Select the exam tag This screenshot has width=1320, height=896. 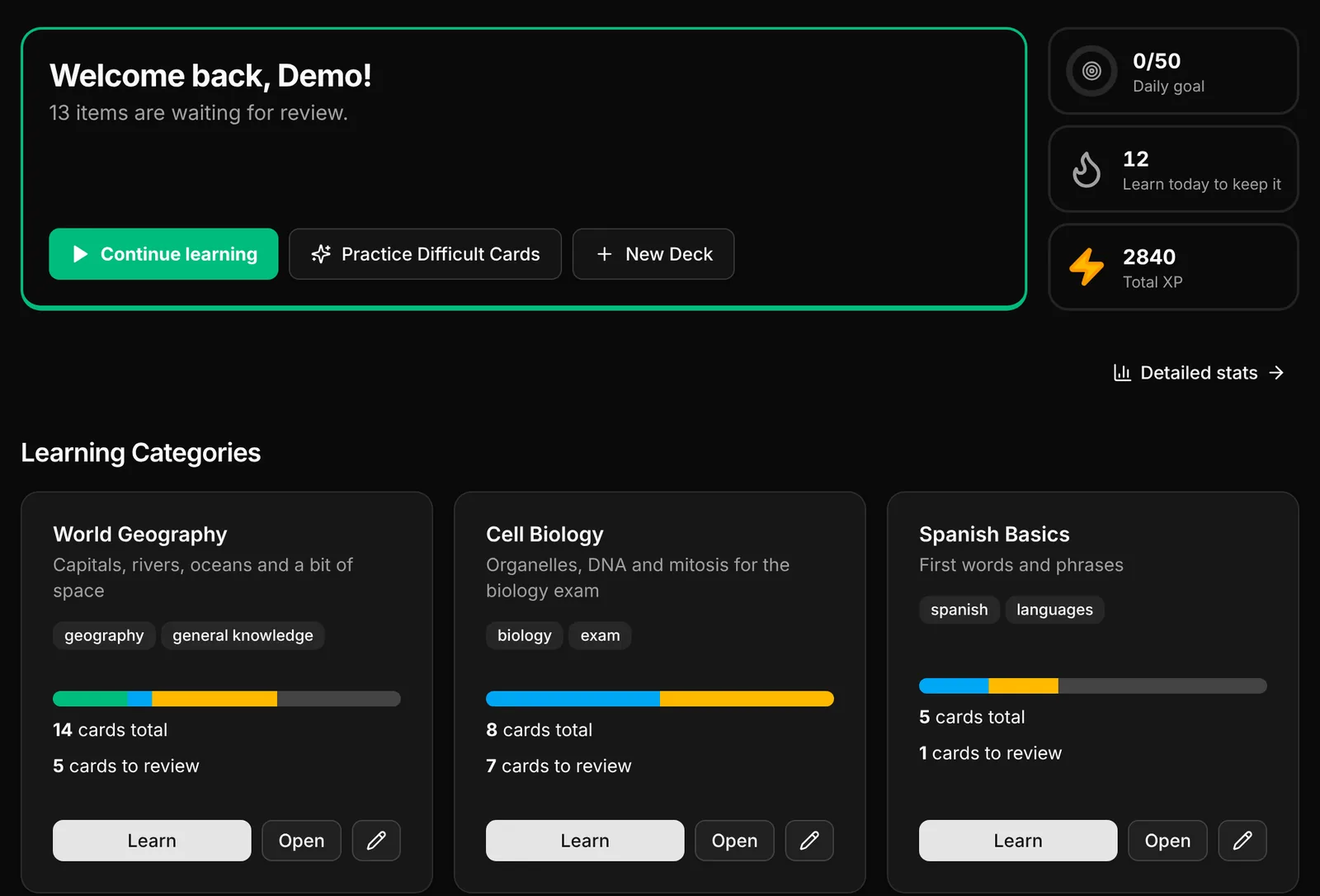coord(600,635)
